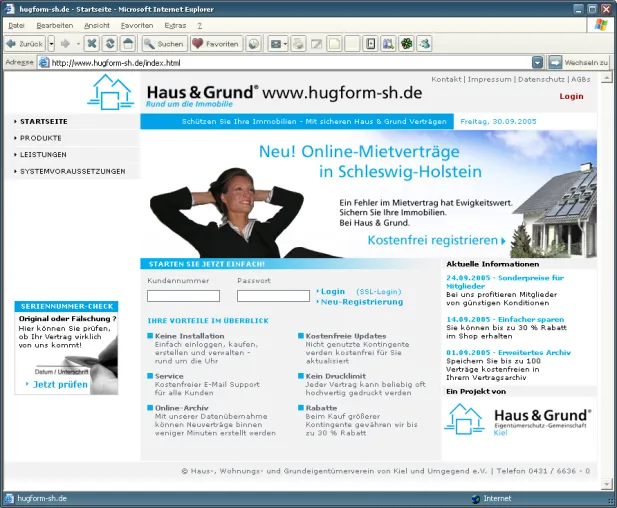Viewport: 617px width, 508px height.
Task: Open the address bar dropdown arrow
Action: [537, 63]
